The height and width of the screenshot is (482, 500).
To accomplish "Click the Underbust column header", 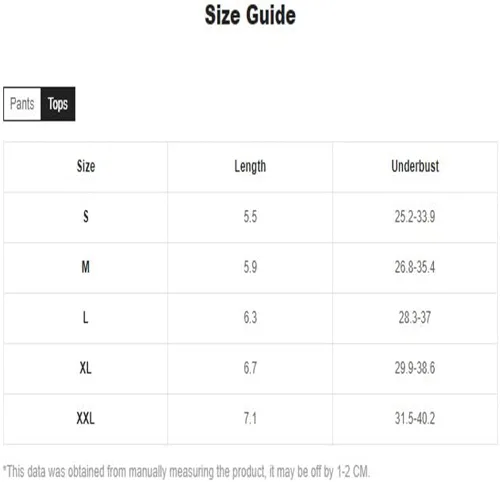I will [415, 166].
